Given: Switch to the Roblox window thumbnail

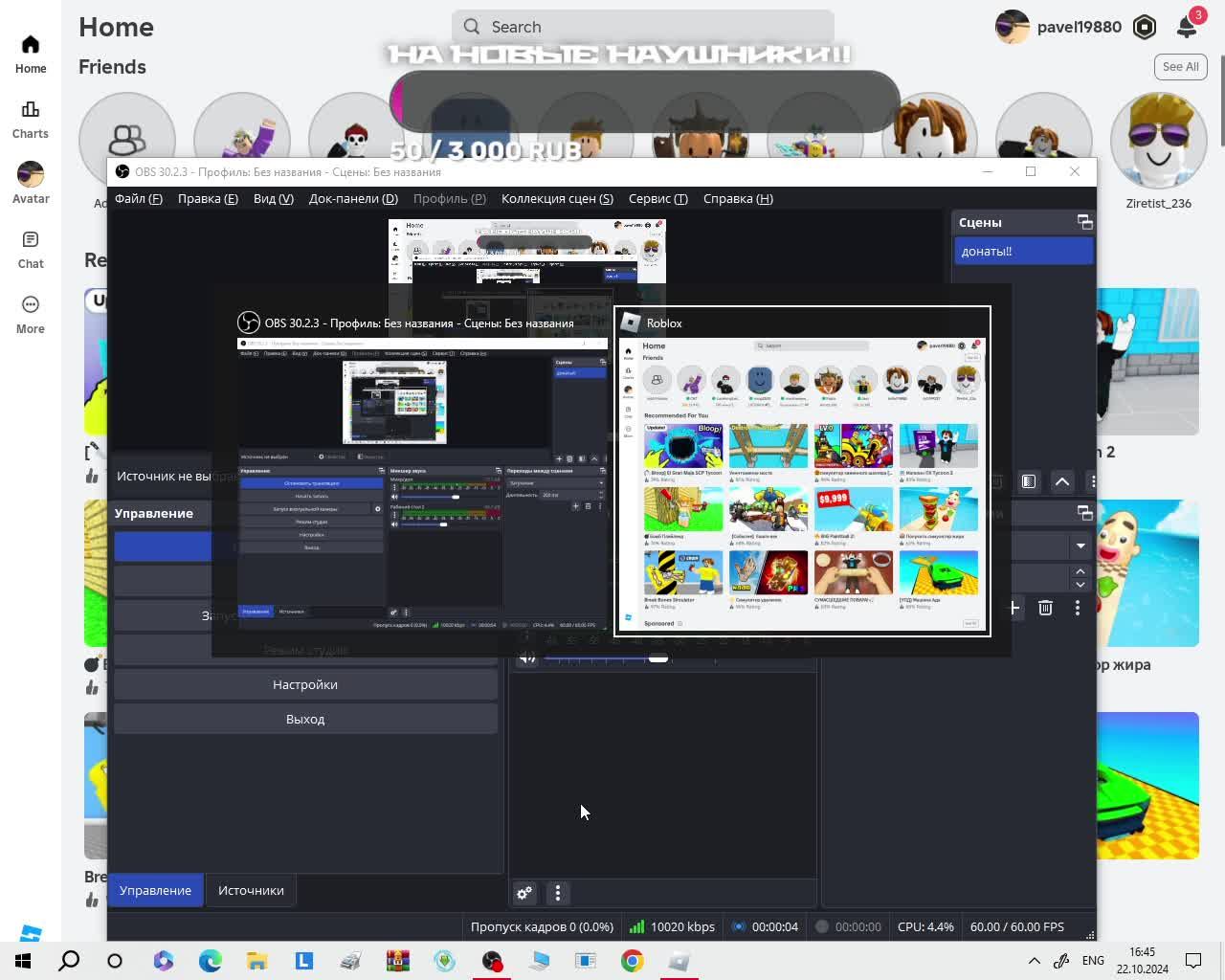Looking at the screenshot, I should (802, 471).
